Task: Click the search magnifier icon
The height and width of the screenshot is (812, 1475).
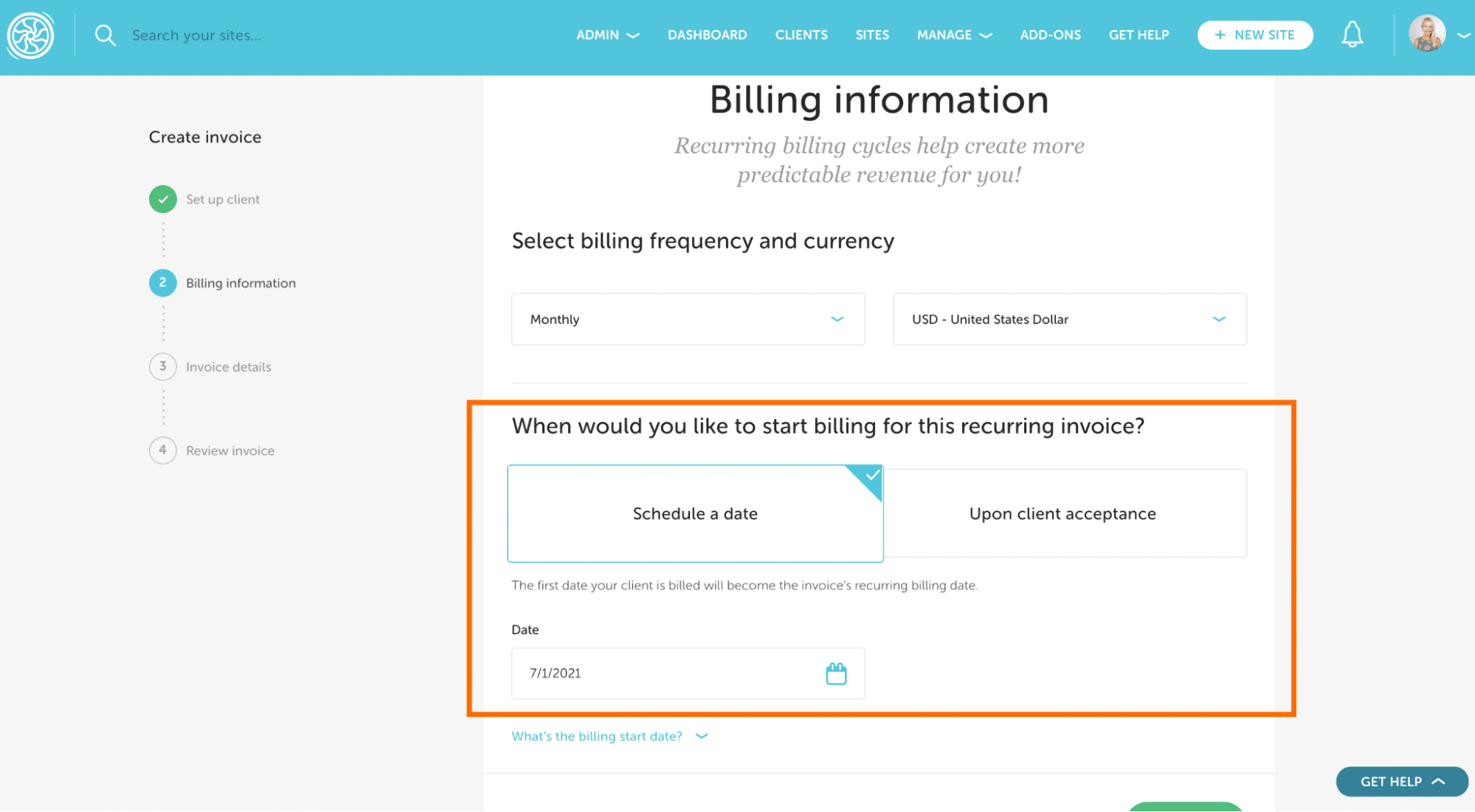Action: coord(105,35)
